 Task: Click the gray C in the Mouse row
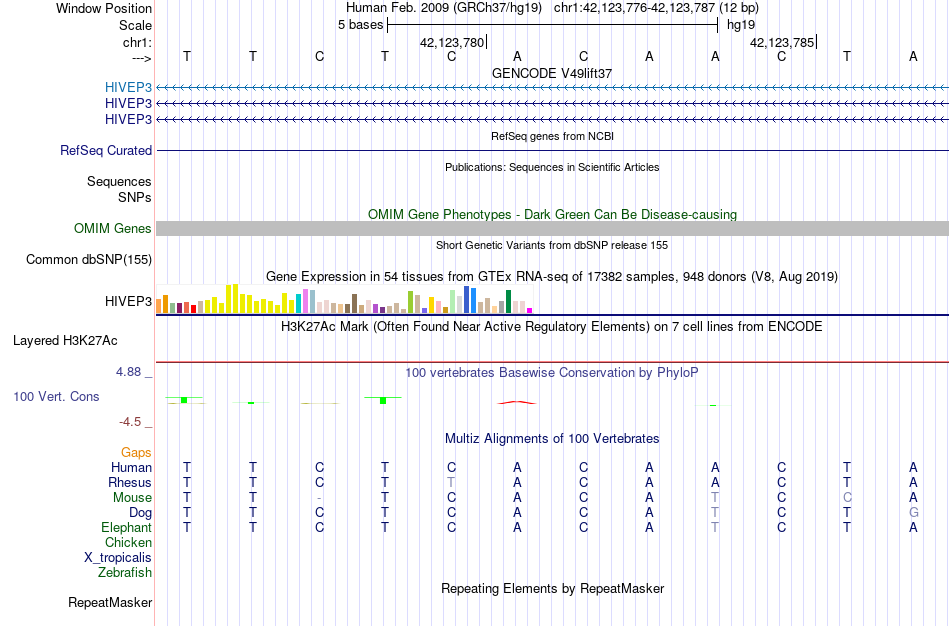point(847,498)
